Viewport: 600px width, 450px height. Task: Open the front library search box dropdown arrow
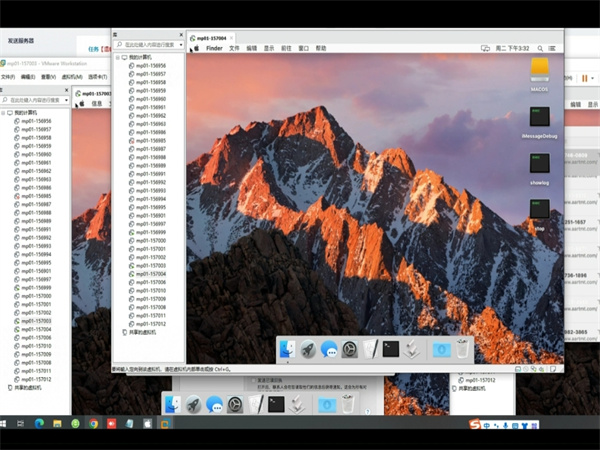pos(181,45)
